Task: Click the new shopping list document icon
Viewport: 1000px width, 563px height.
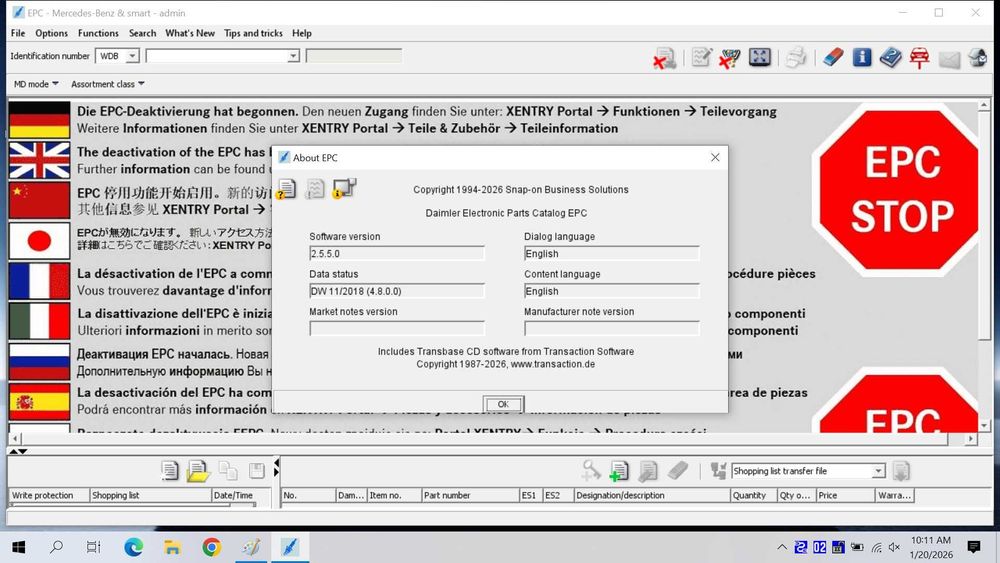Action: coord(169,471)
